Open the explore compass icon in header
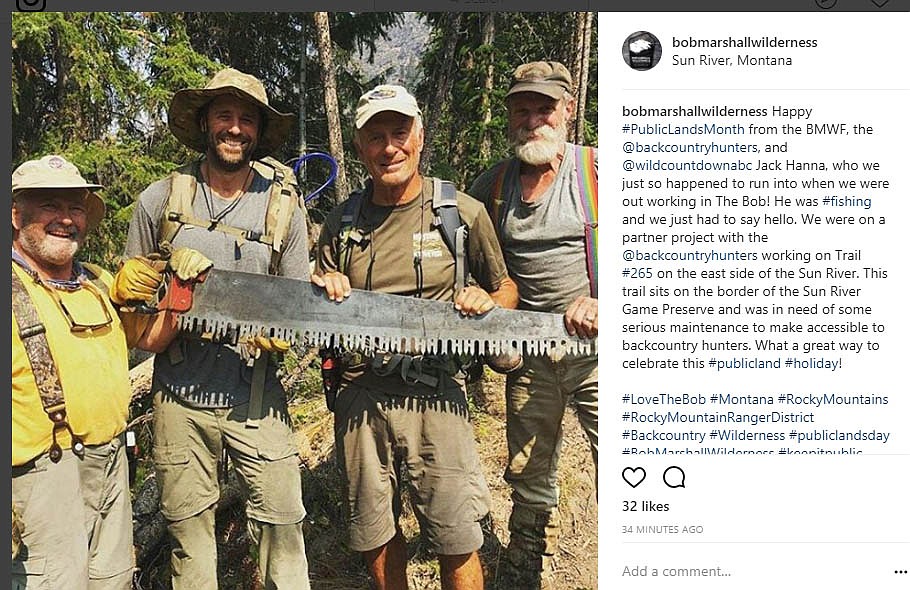This screenshot has width=910, height=590. 825,3
